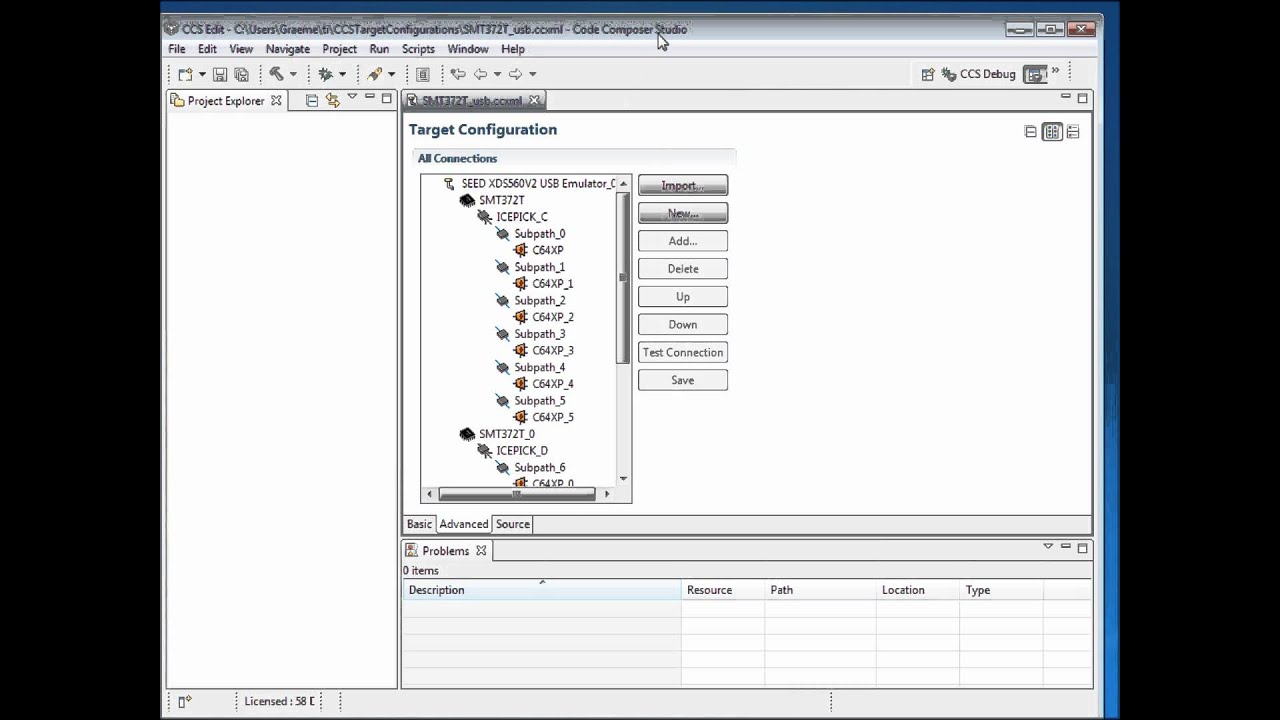Click the Forward navigation arrow
Screen dimensions: 1280x720
[x=515, y=74]
